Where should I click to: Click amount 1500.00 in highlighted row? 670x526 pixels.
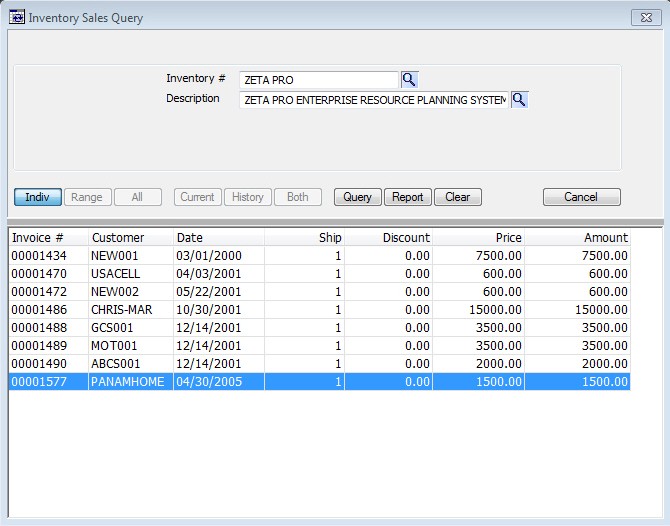[x=578, y=381]
